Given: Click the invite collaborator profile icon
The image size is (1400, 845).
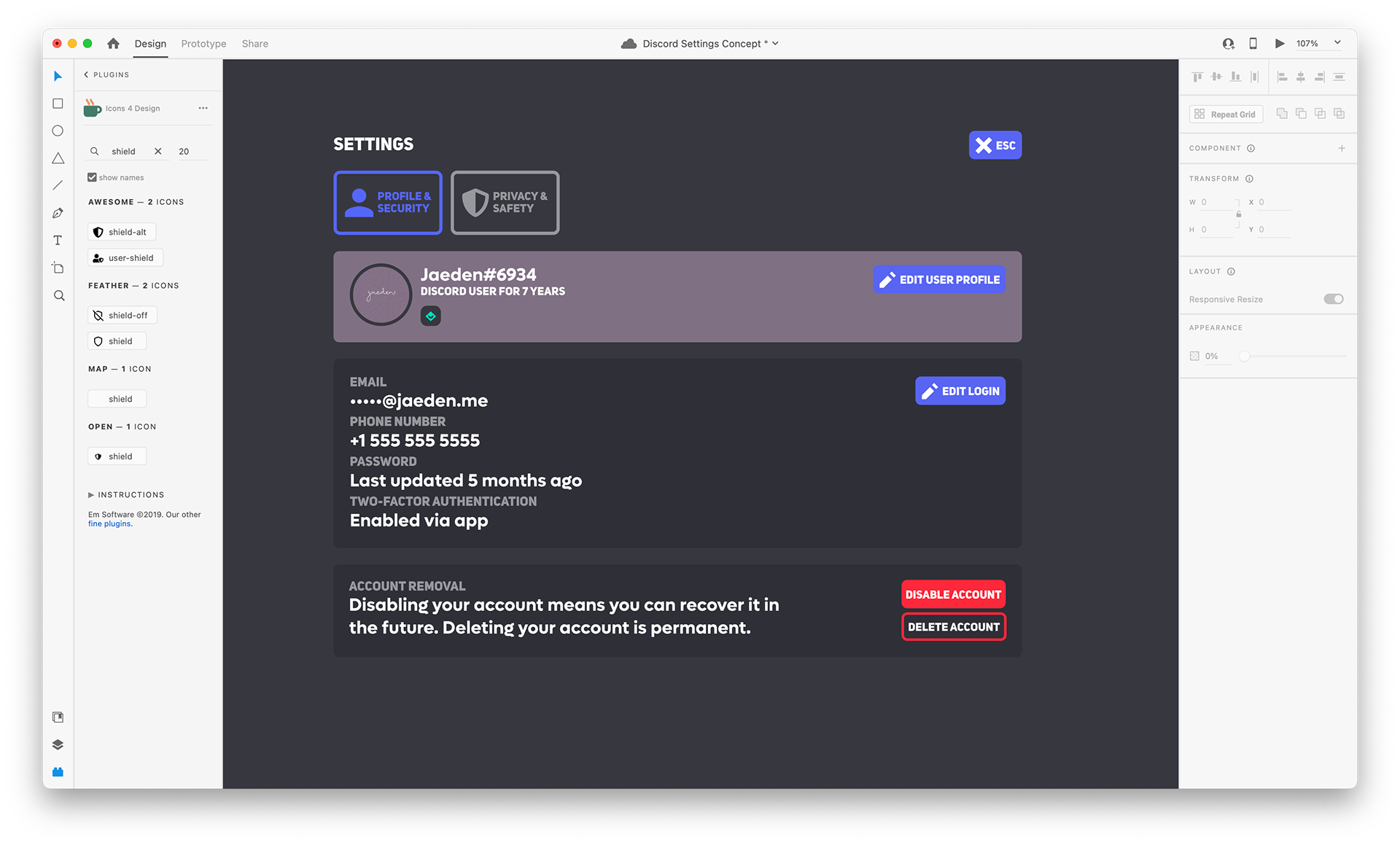Looking at the screenshot, I should (x=1229, y=44).
